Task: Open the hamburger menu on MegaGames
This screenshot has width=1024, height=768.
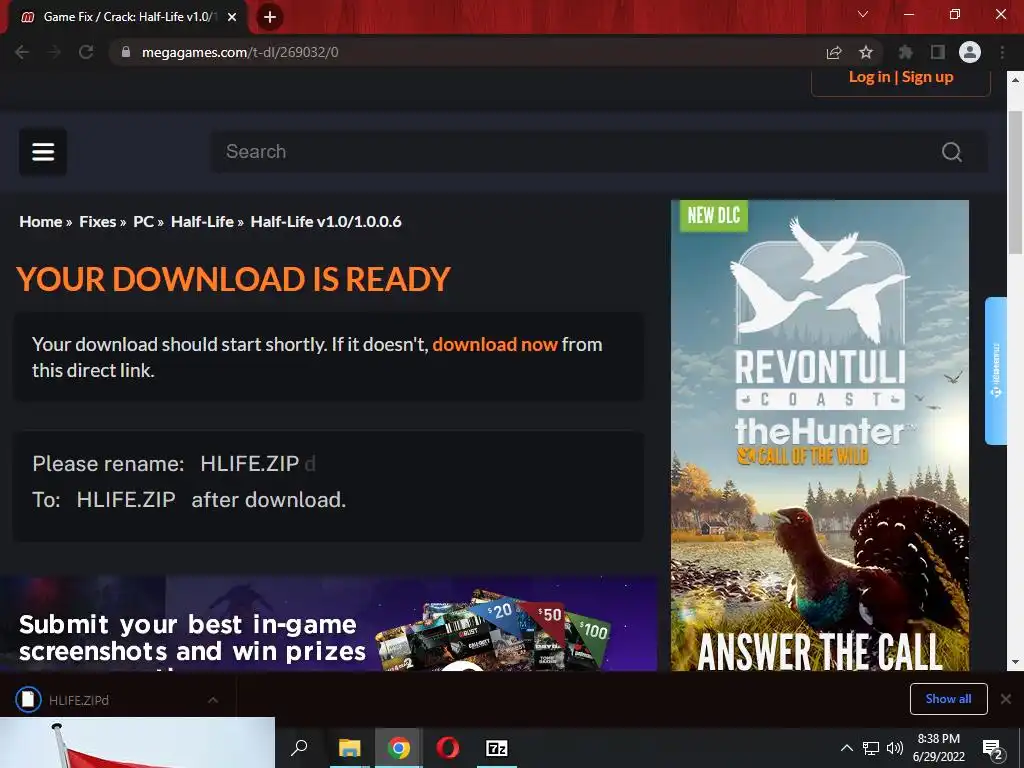Action: (43, 152)
